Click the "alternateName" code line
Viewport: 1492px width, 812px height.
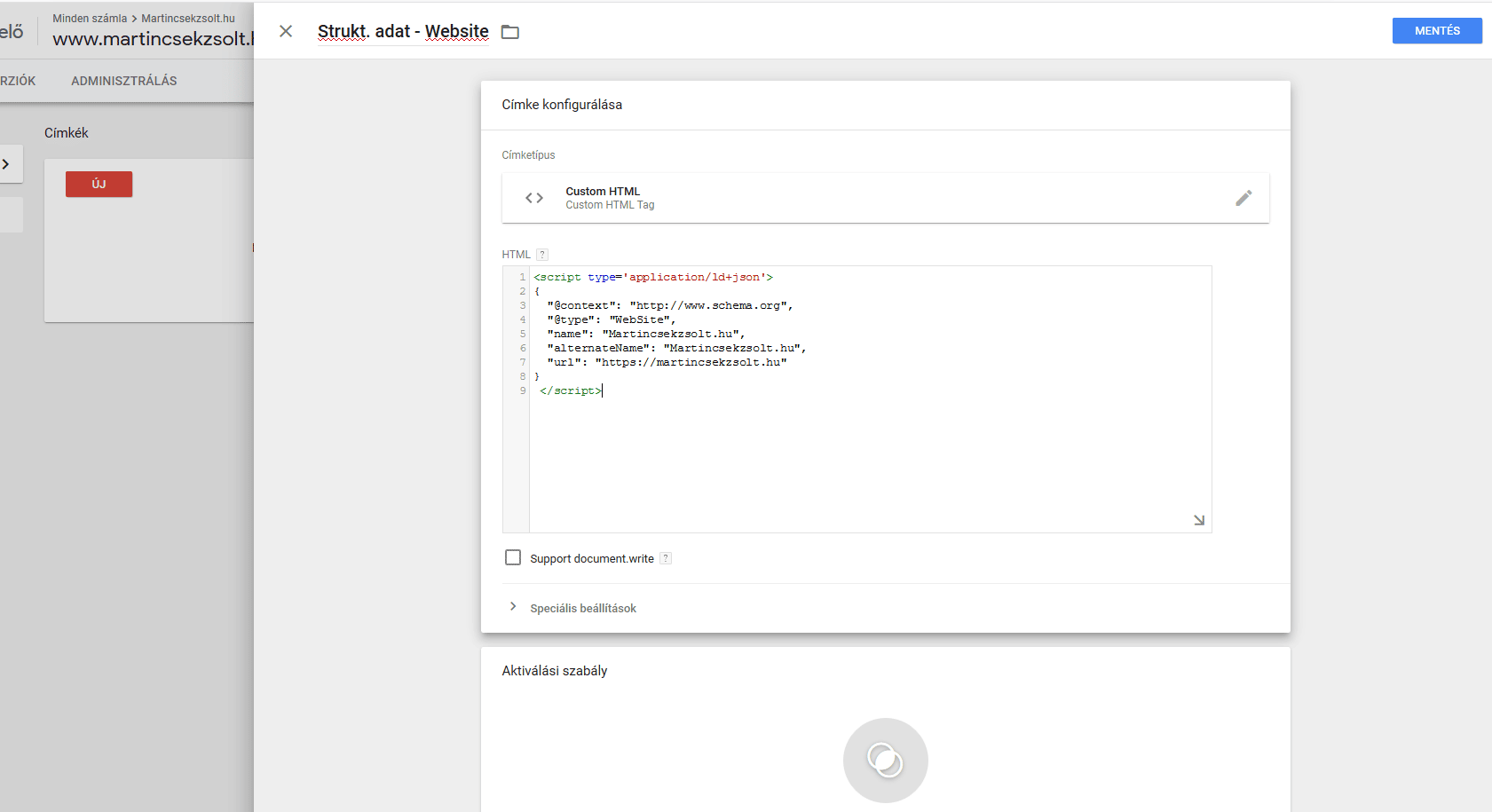[x=676, y=348]
